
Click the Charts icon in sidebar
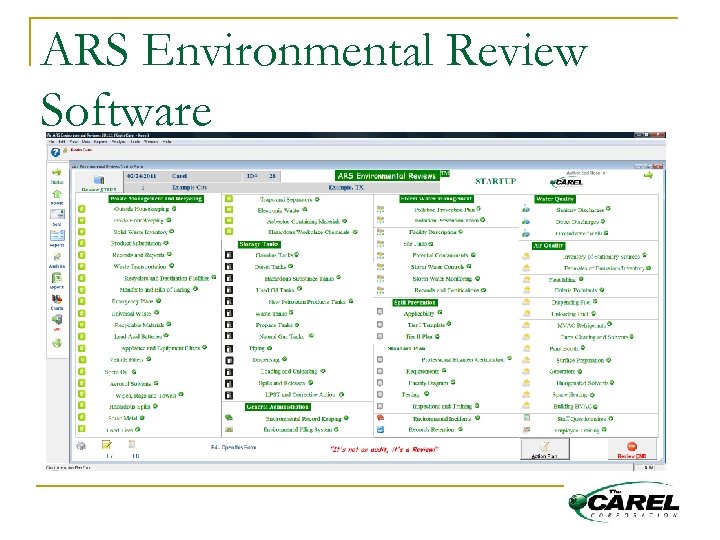tap(56, 298)
